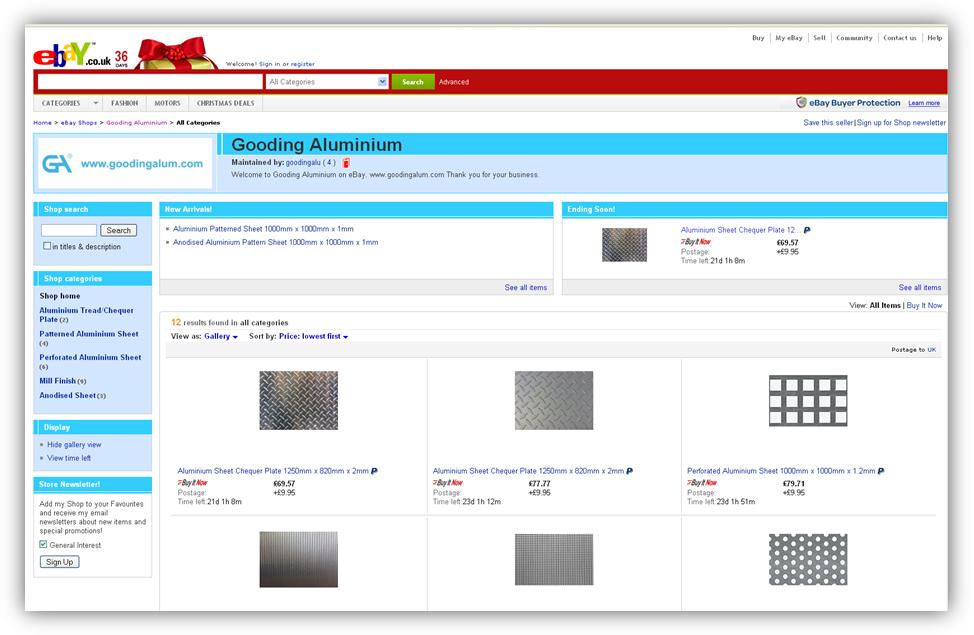The image size is (974, 635).
Task: Uncheck the General Interest newsletter checkbox
Action: 43,545
